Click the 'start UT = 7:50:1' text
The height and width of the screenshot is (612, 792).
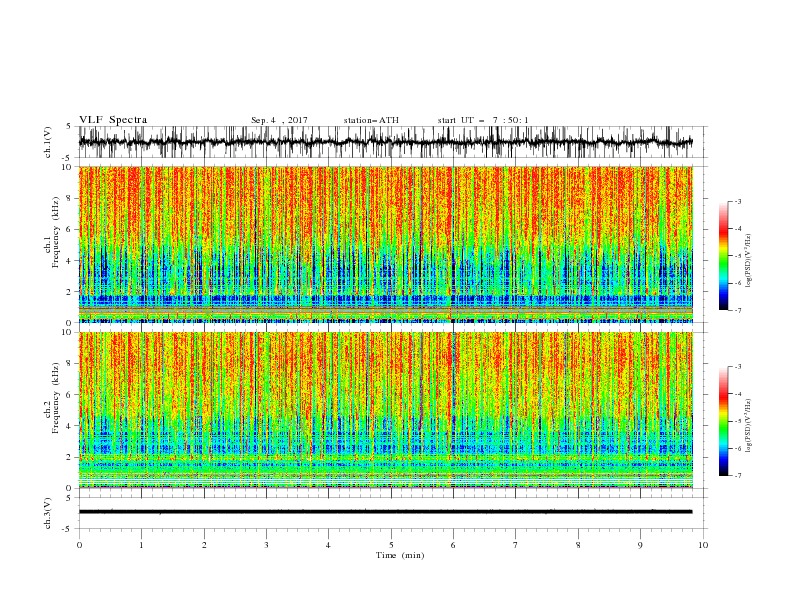tap(483, 120)
